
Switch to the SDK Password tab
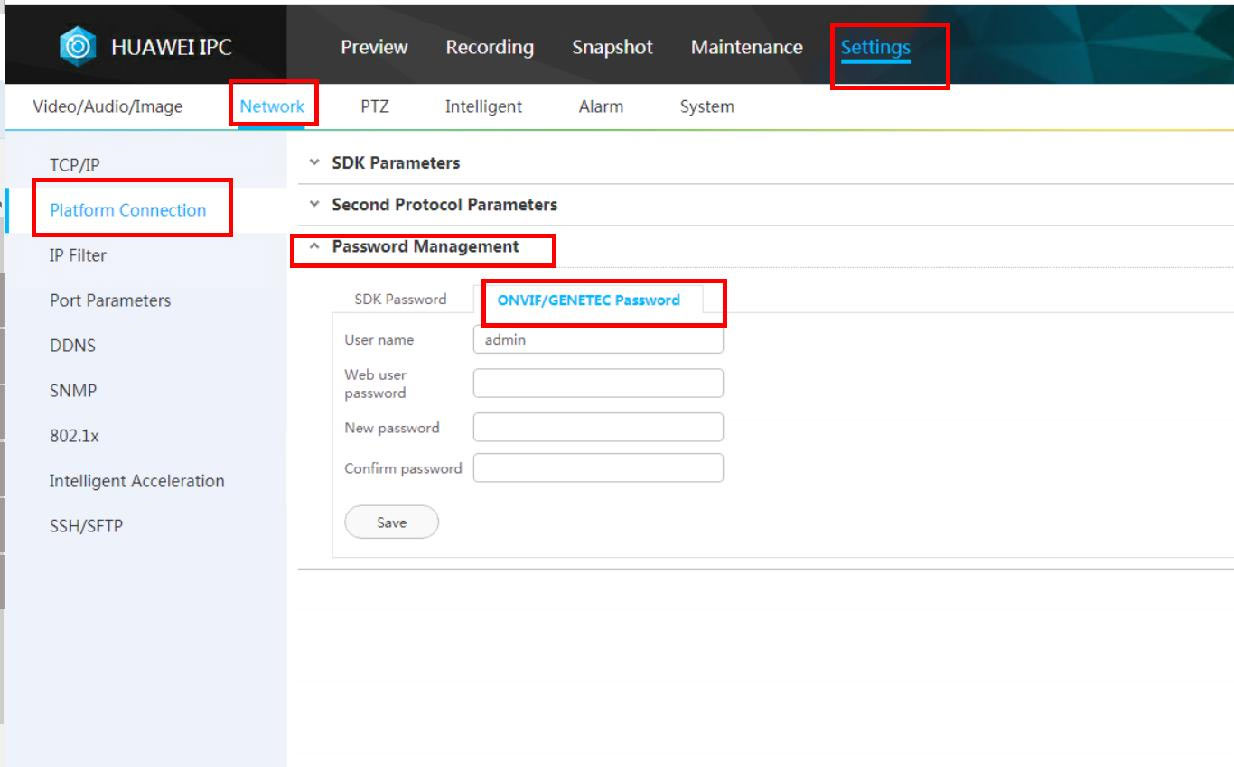coord(400,299)
